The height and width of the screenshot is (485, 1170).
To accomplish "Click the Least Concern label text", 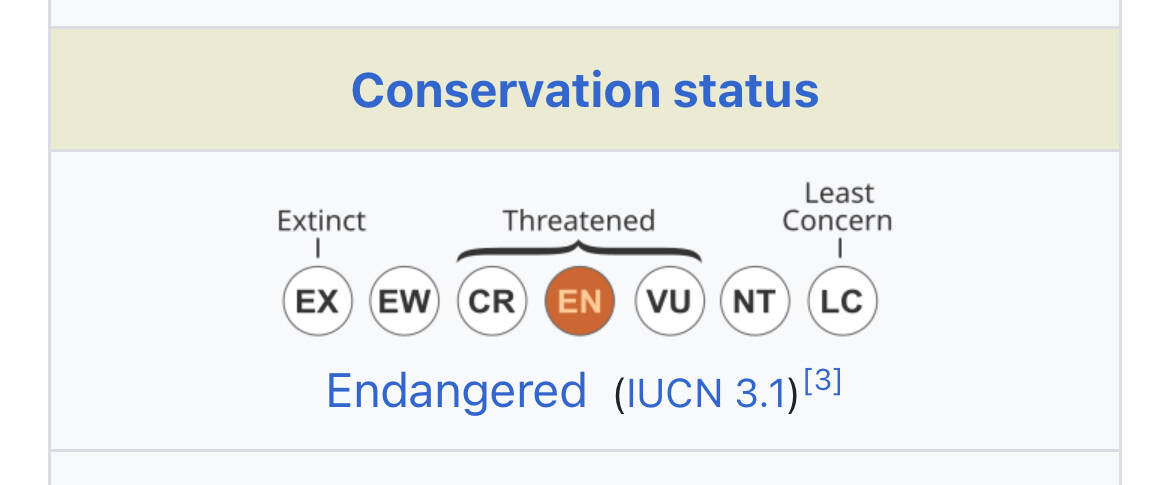I will click(x=838, y=207).
